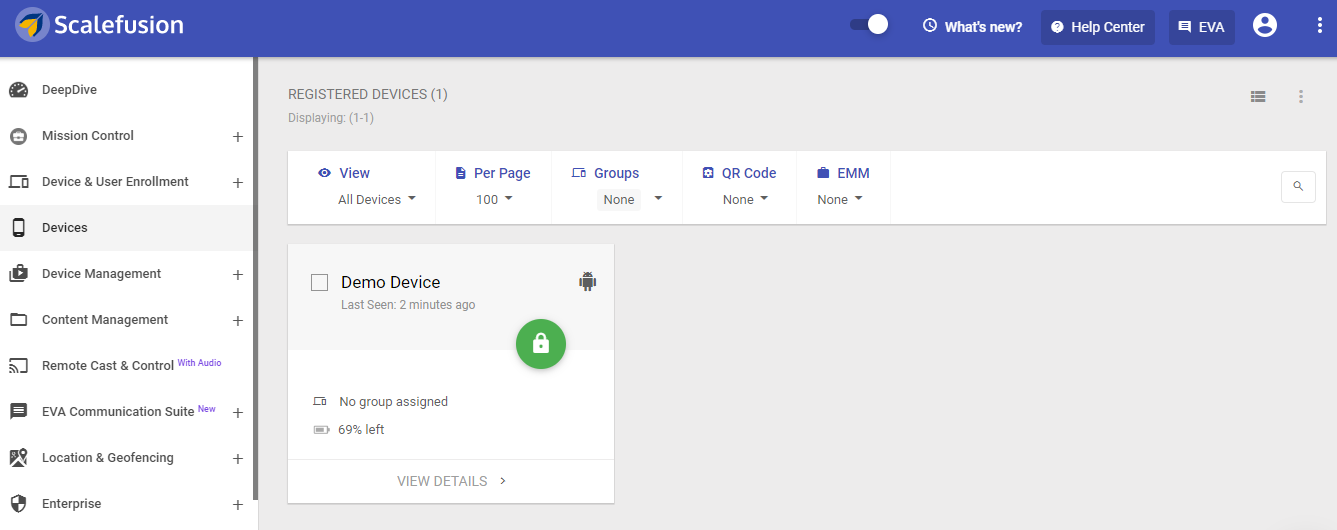Click the 69% left battery status
This screenshot has width=1337, height=530.
(x=360, y=430)
